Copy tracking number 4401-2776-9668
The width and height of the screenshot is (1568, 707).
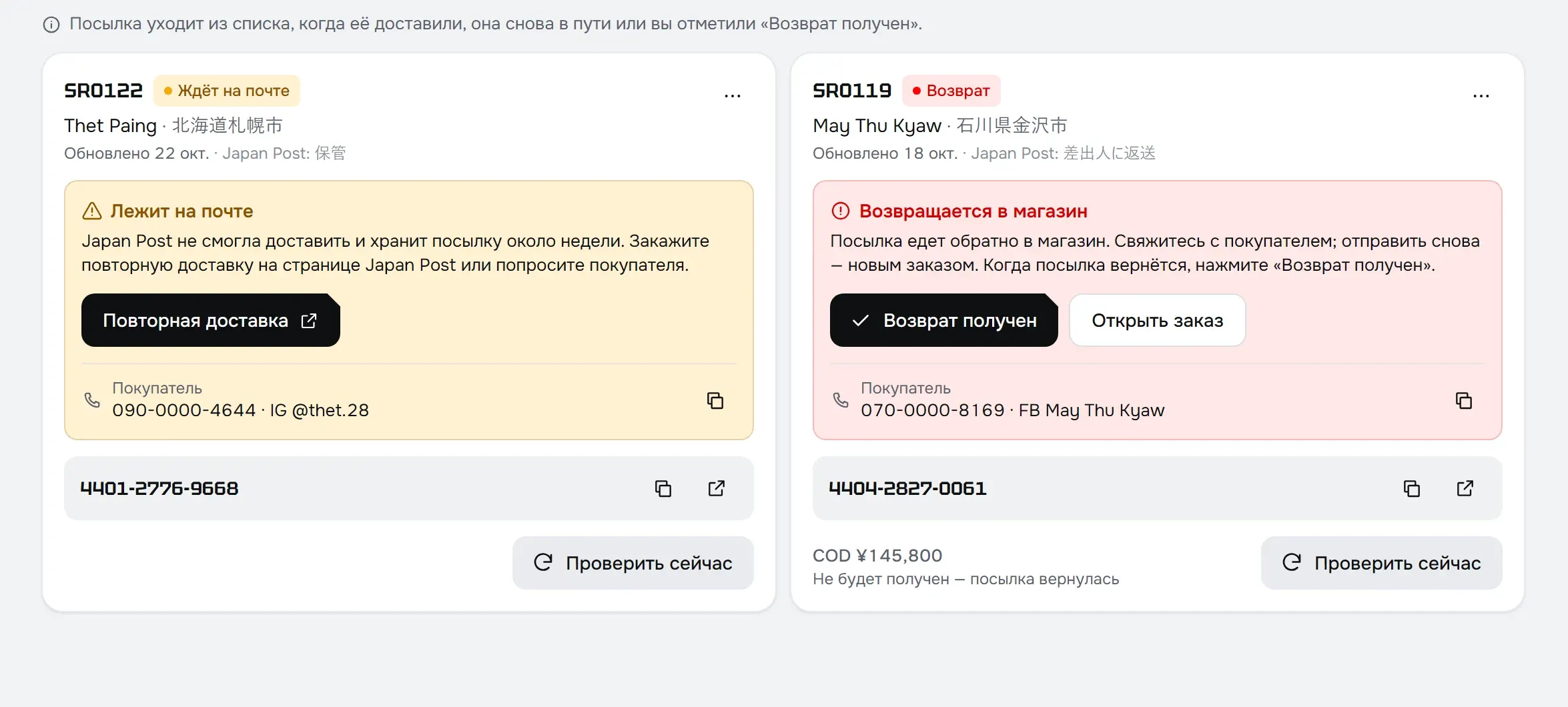(663, 488)
